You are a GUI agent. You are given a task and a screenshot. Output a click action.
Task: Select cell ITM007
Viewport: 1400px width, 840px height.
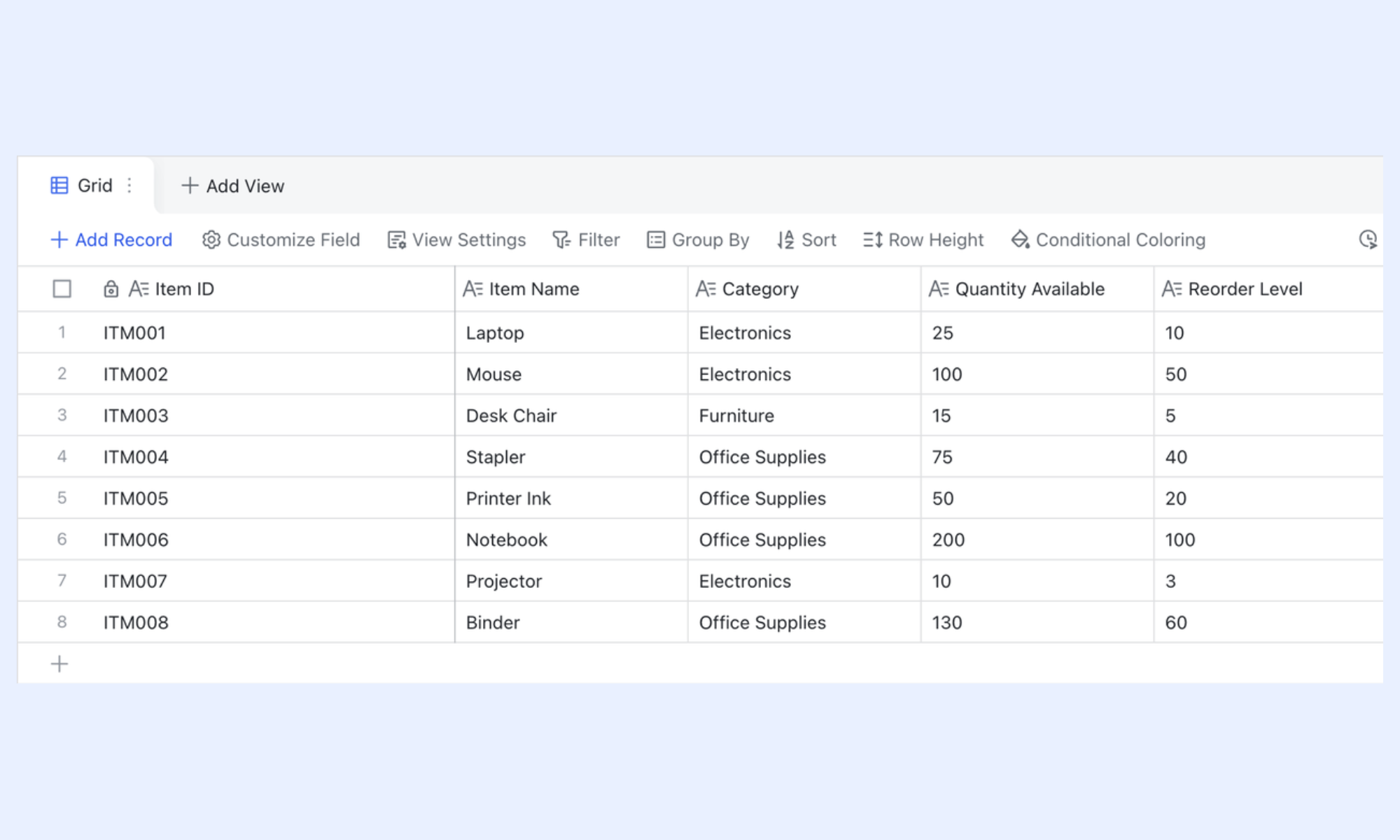point(273,580)
